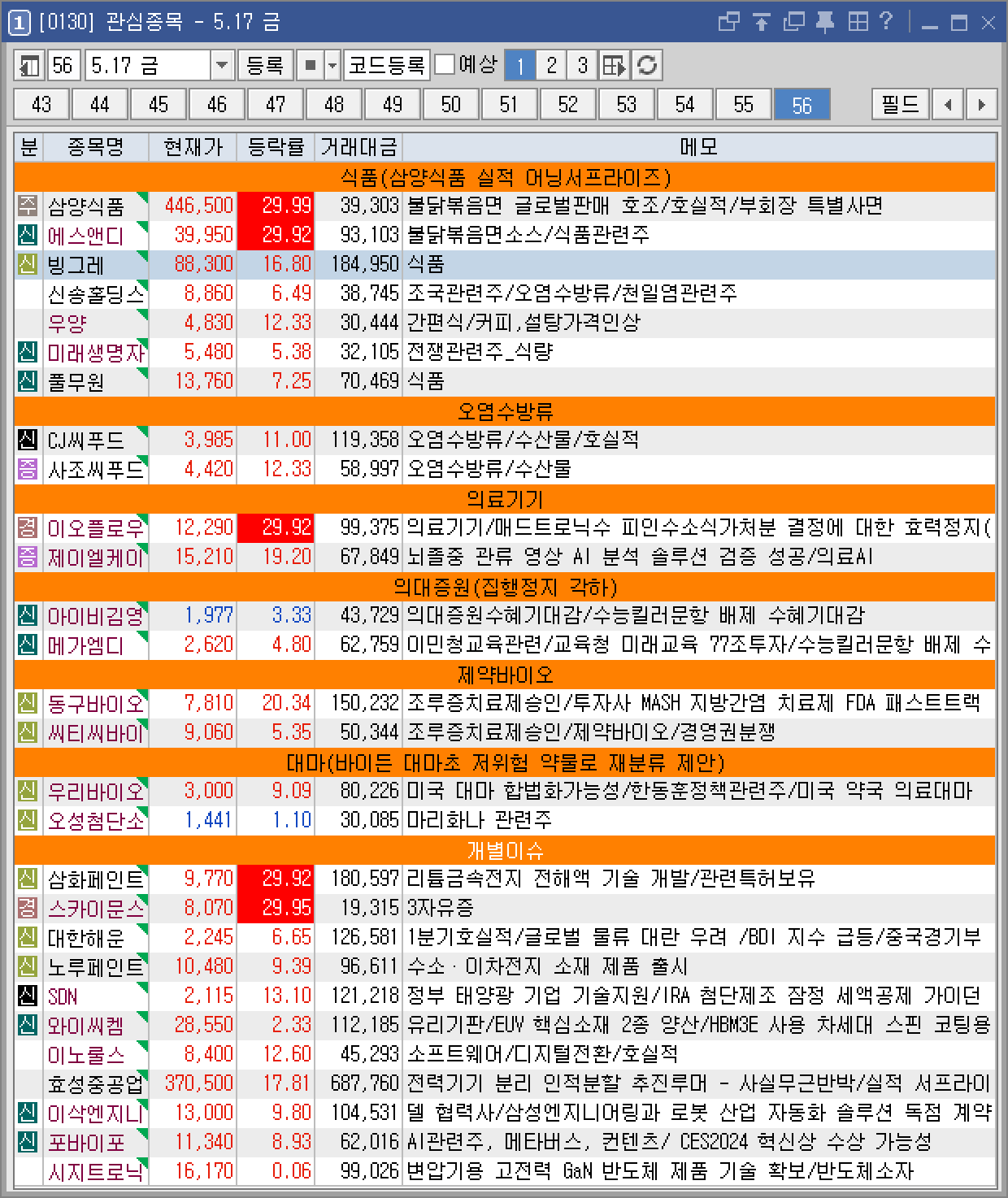This screenshot has width=1008, height=1198.
Task: Click the 신 icon beside 풀무원
Action: [28, 381]
